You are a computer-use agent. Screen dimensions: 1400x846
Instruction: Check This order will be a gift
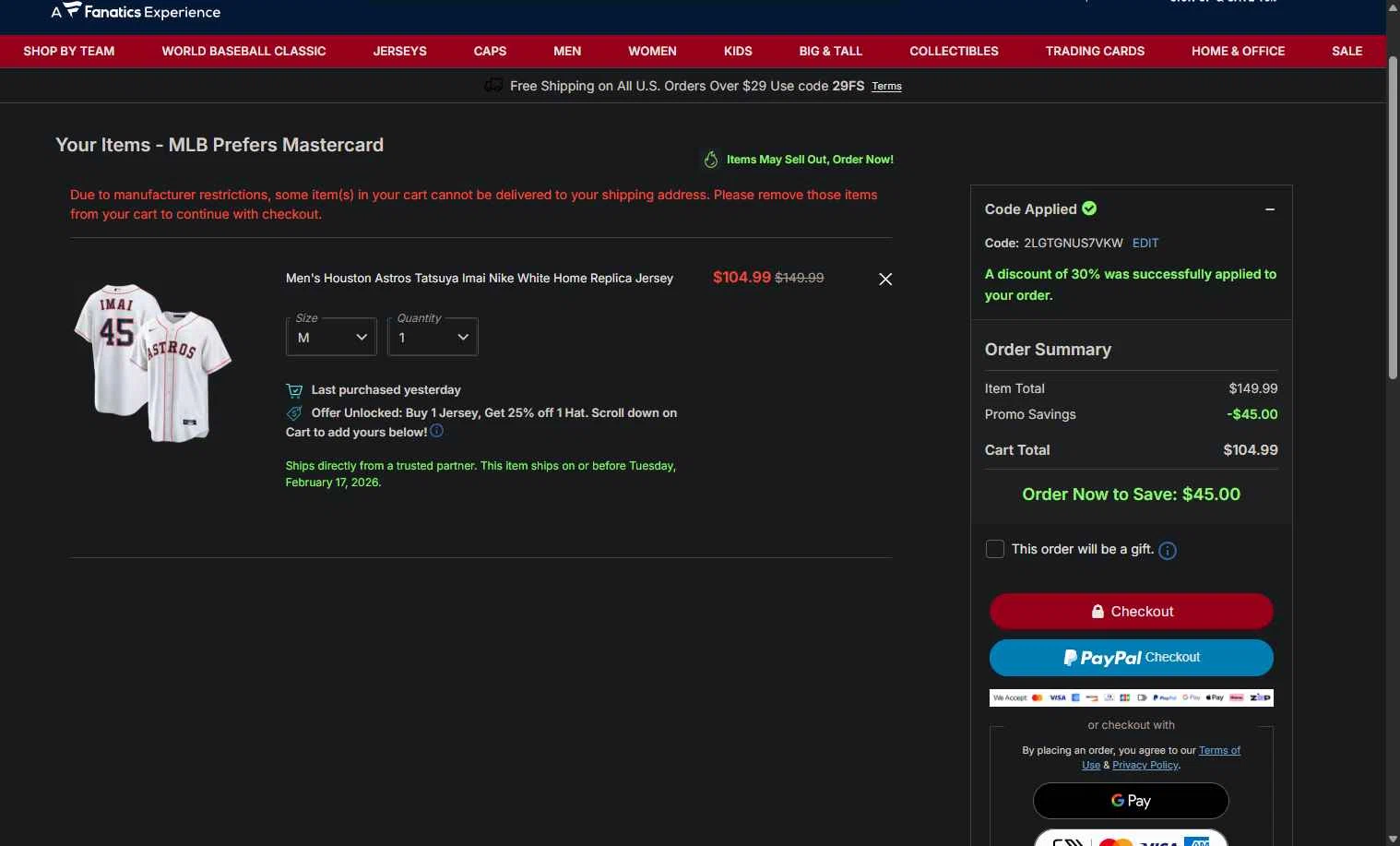click(x=995, y=549)
